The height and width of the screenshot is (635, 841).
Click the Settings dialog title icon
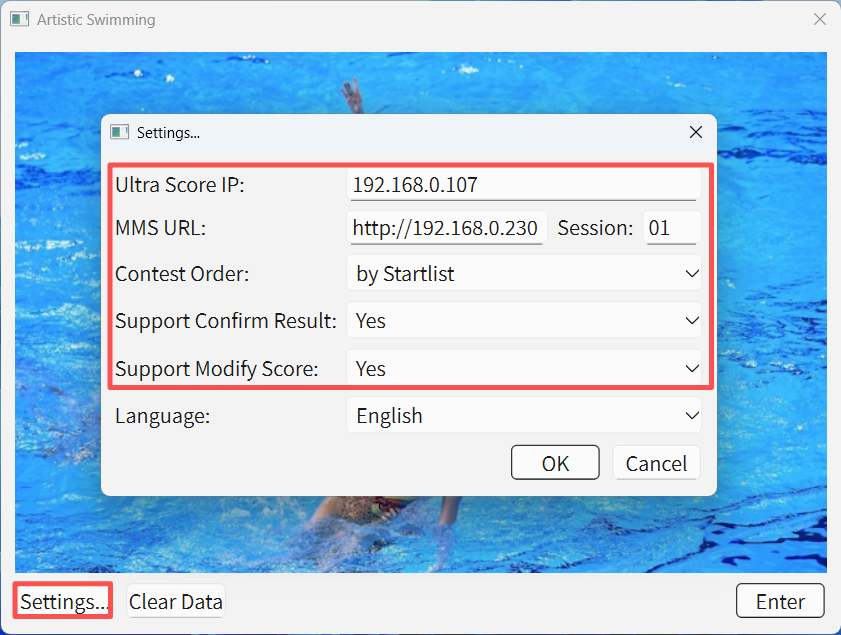click(119, 132)
